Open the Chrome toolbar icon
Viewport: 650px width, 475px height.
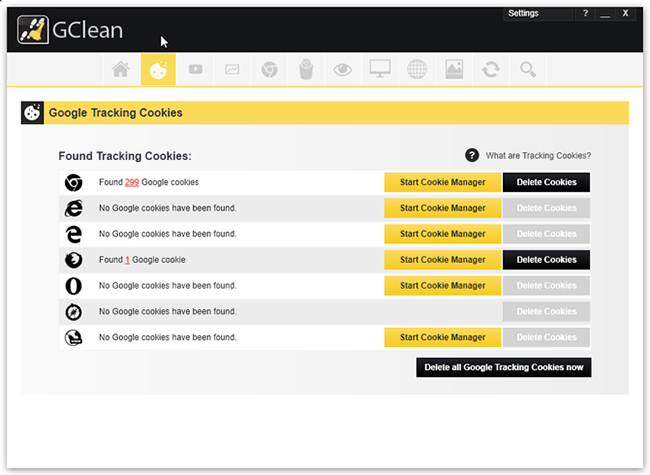pyautogui.click(x=269, y=69)
